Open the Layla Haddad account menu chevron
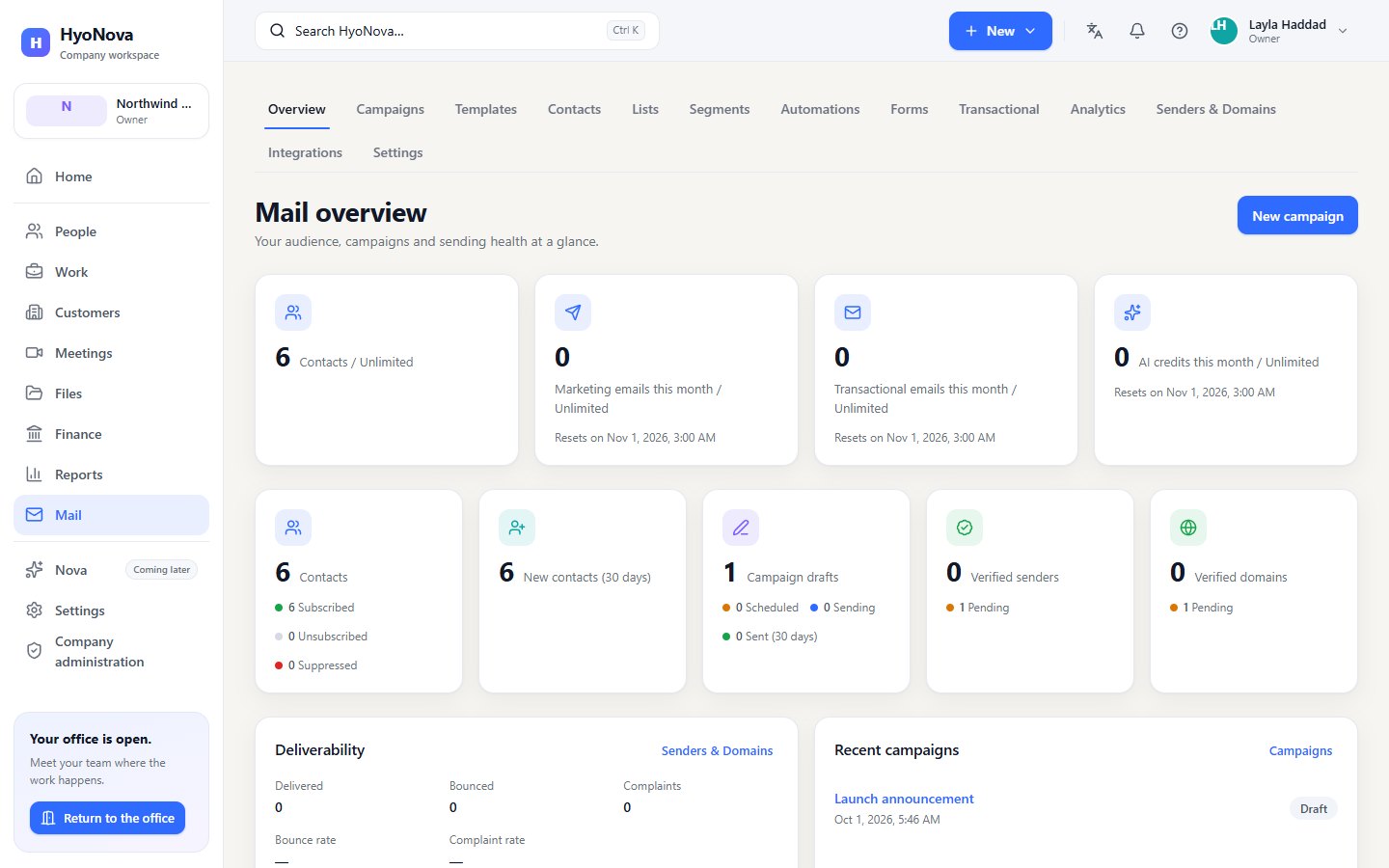1389x868 pixels. coord(1343,31)
